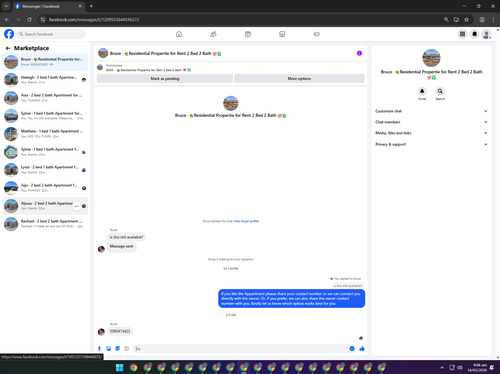Select the Messenger | Facebook browser tab

(x=48, y=6)
